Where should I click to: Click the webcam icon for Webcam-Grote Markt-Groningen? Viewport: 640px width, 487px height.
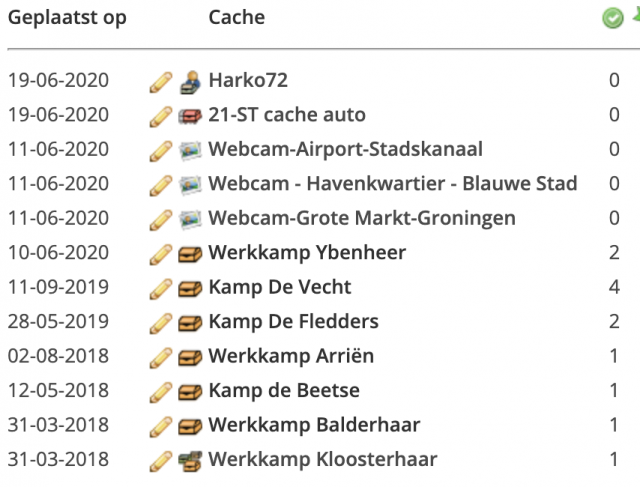click(190, 220)
